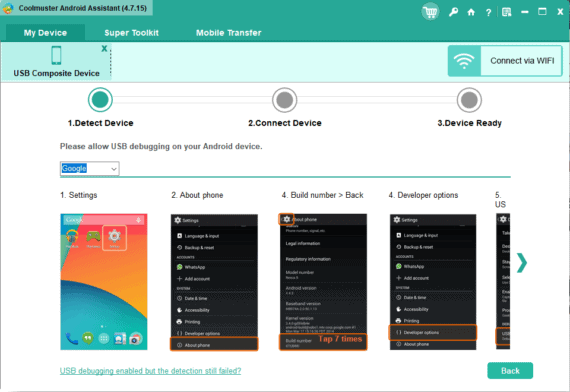Open the shopping cart purchase icon
570x392 pixels.
point(431,12)
